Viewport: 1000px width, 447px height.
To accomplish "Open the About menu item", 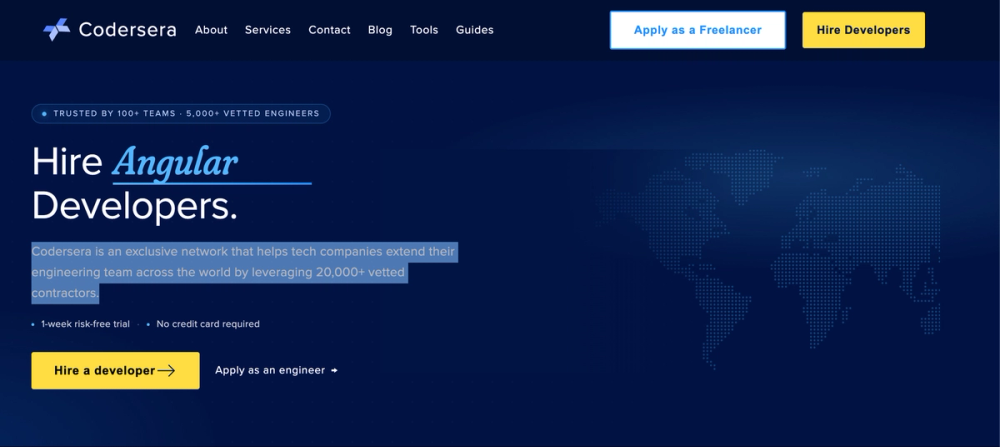I will 211,30.
